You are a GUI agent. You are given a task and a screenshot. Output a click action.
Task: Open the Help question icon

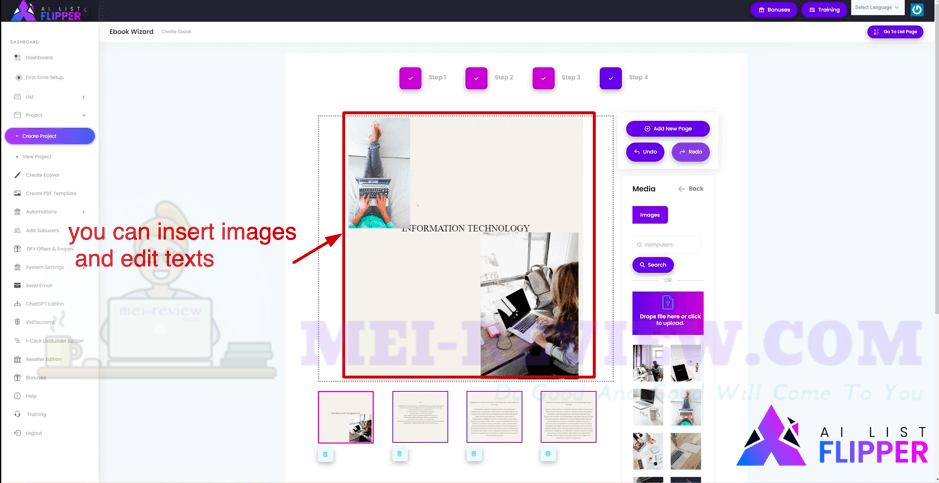[17, 396]
